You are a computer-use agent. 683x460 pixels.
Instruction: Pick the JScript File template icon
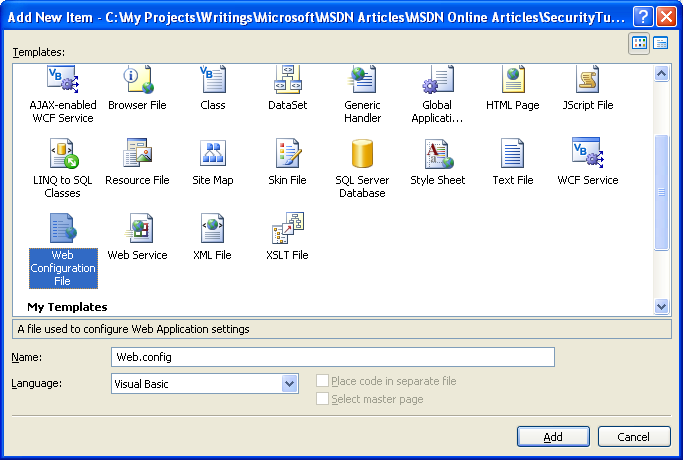point(588,80)
